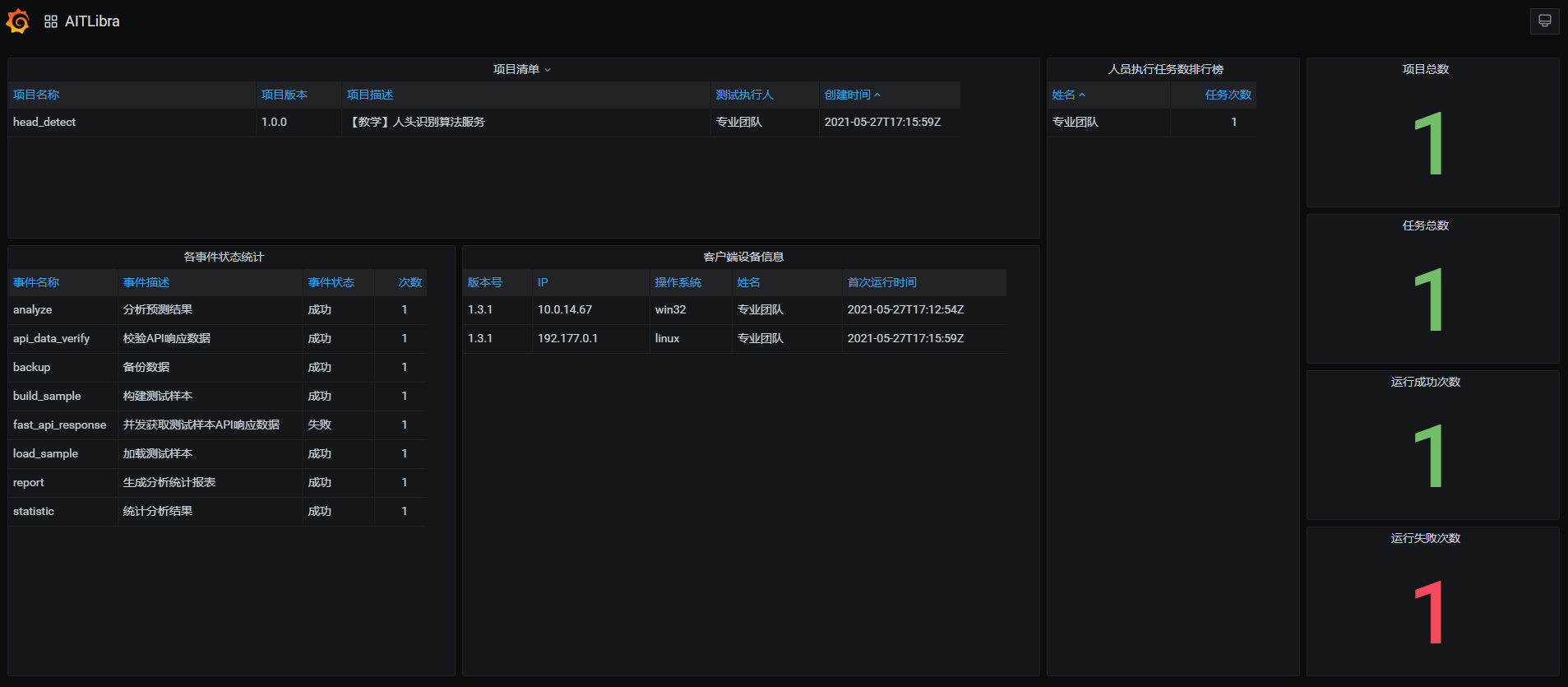Open the AITLibra dashboard title

point(92,21)
